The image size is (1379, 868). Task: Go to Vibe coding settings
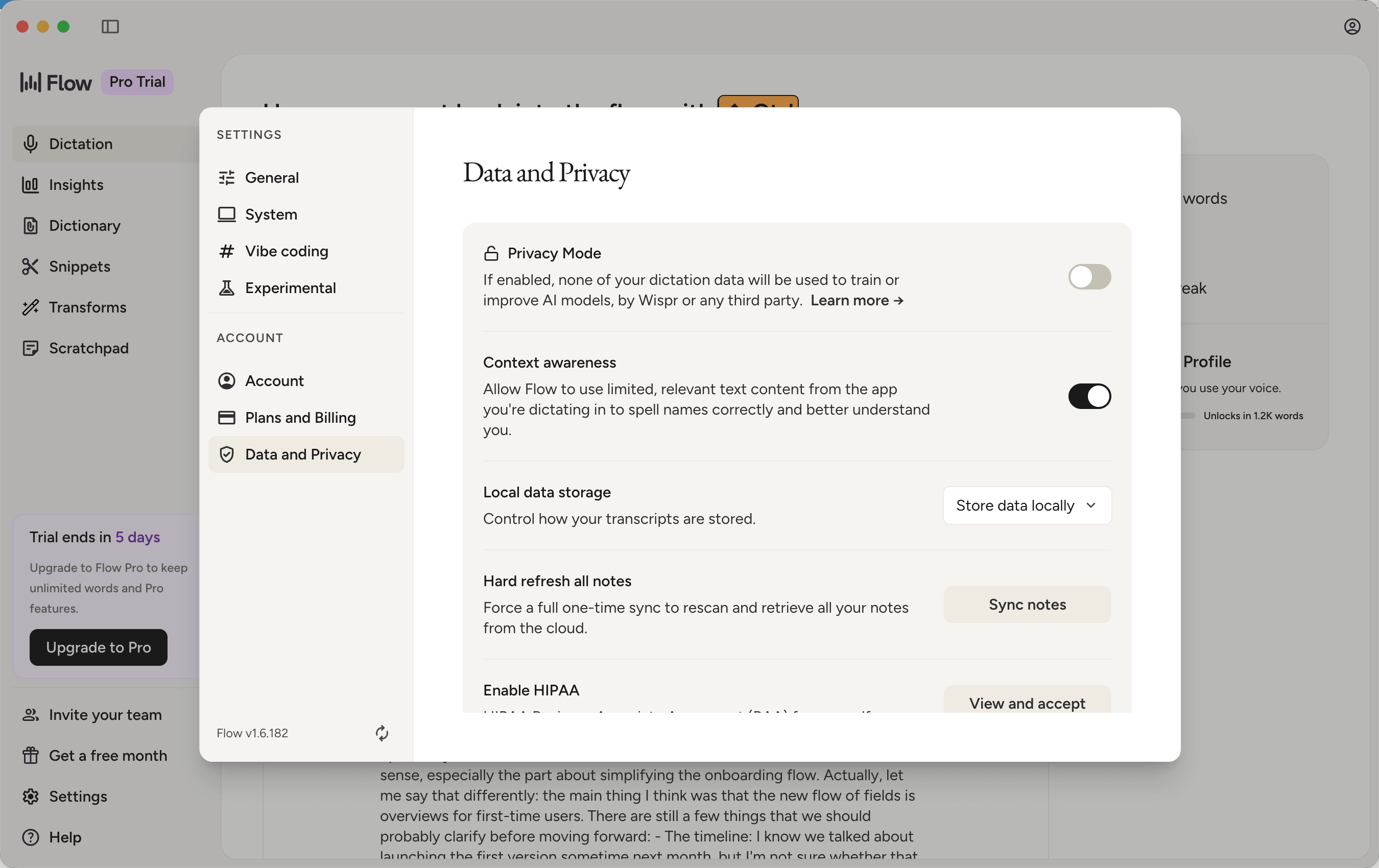306,251
